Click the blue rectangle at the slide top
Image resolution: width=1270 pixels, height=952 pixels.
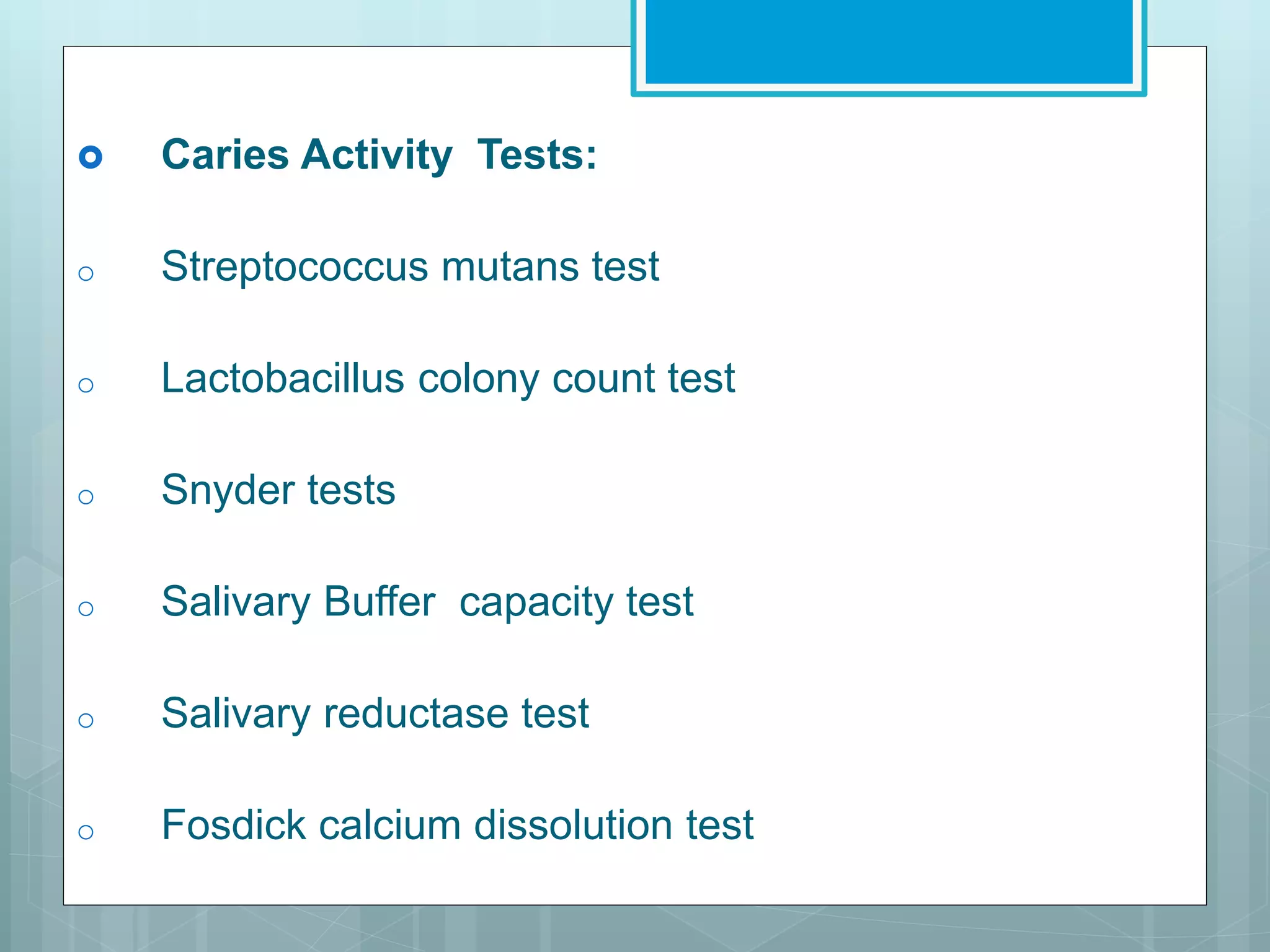click(x=889, y=42)
